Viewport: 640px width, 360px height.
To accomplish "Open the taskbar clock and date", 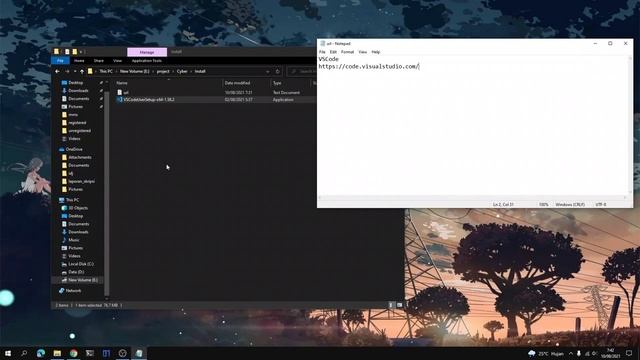I will pos(611,353).
